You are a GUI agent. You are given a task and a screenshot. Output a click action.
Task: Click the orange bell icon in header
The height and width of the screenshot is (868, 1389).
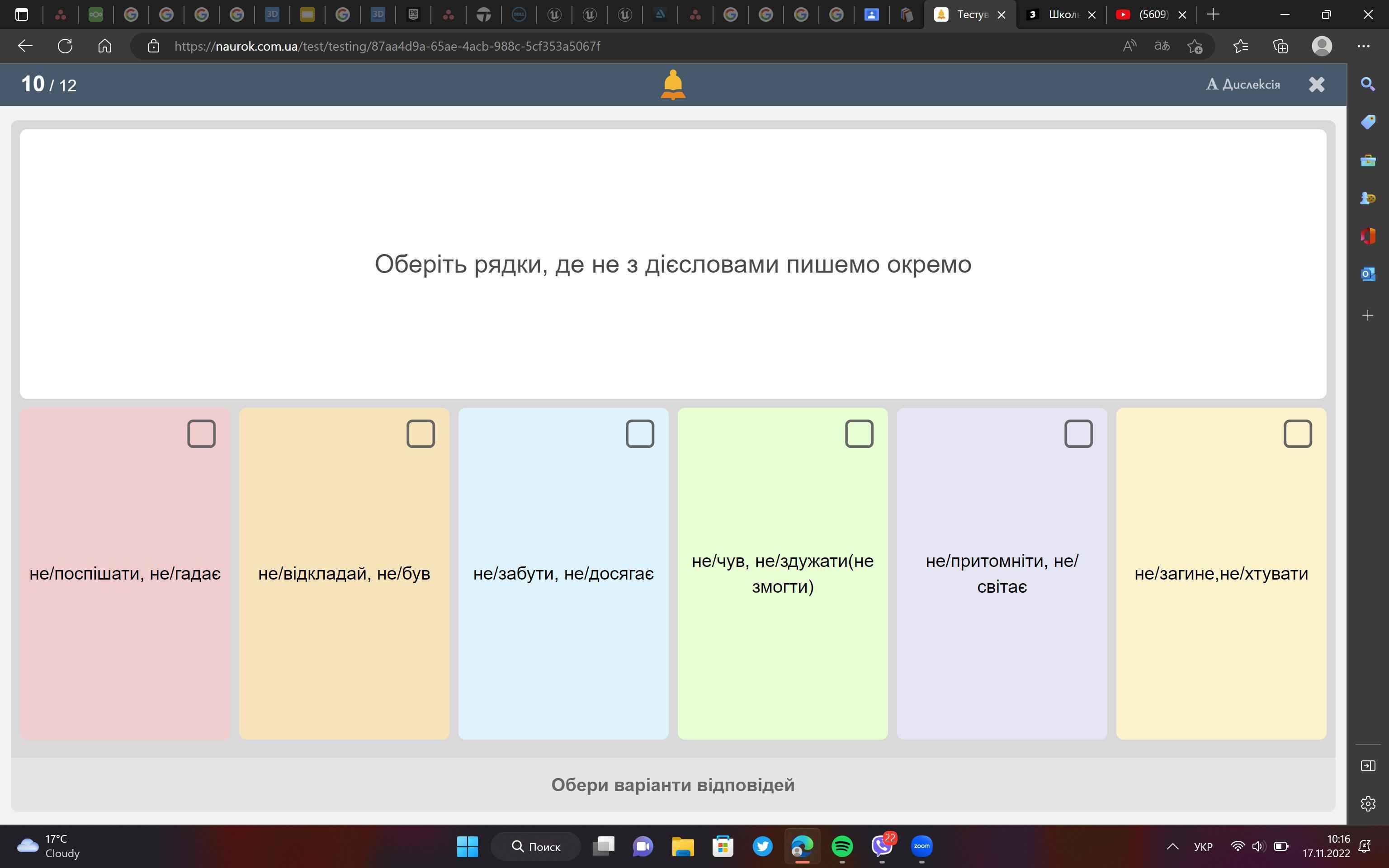click(x=673, y=85)
